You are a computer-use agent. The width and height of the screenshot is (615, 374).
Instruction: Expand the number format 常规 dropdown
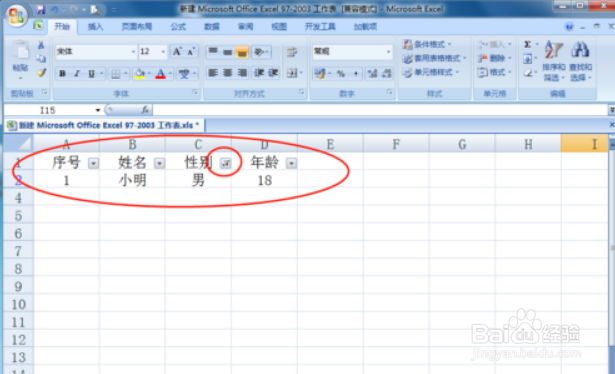point(388,52)
